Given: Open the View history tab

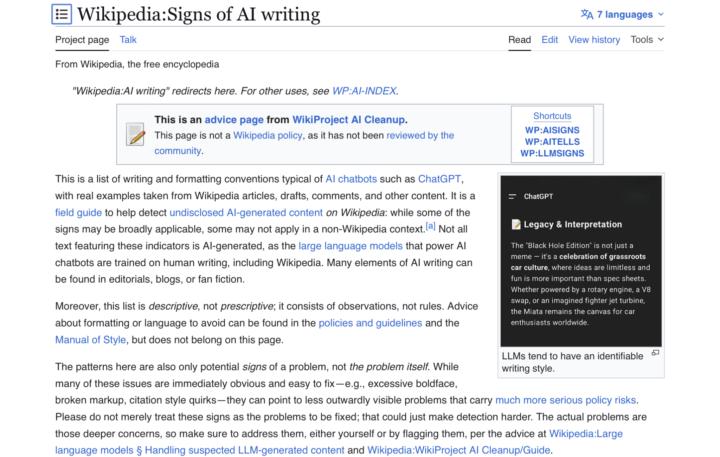Looking at the screenshot, I should pyautogui.click(x=594, y=40).
